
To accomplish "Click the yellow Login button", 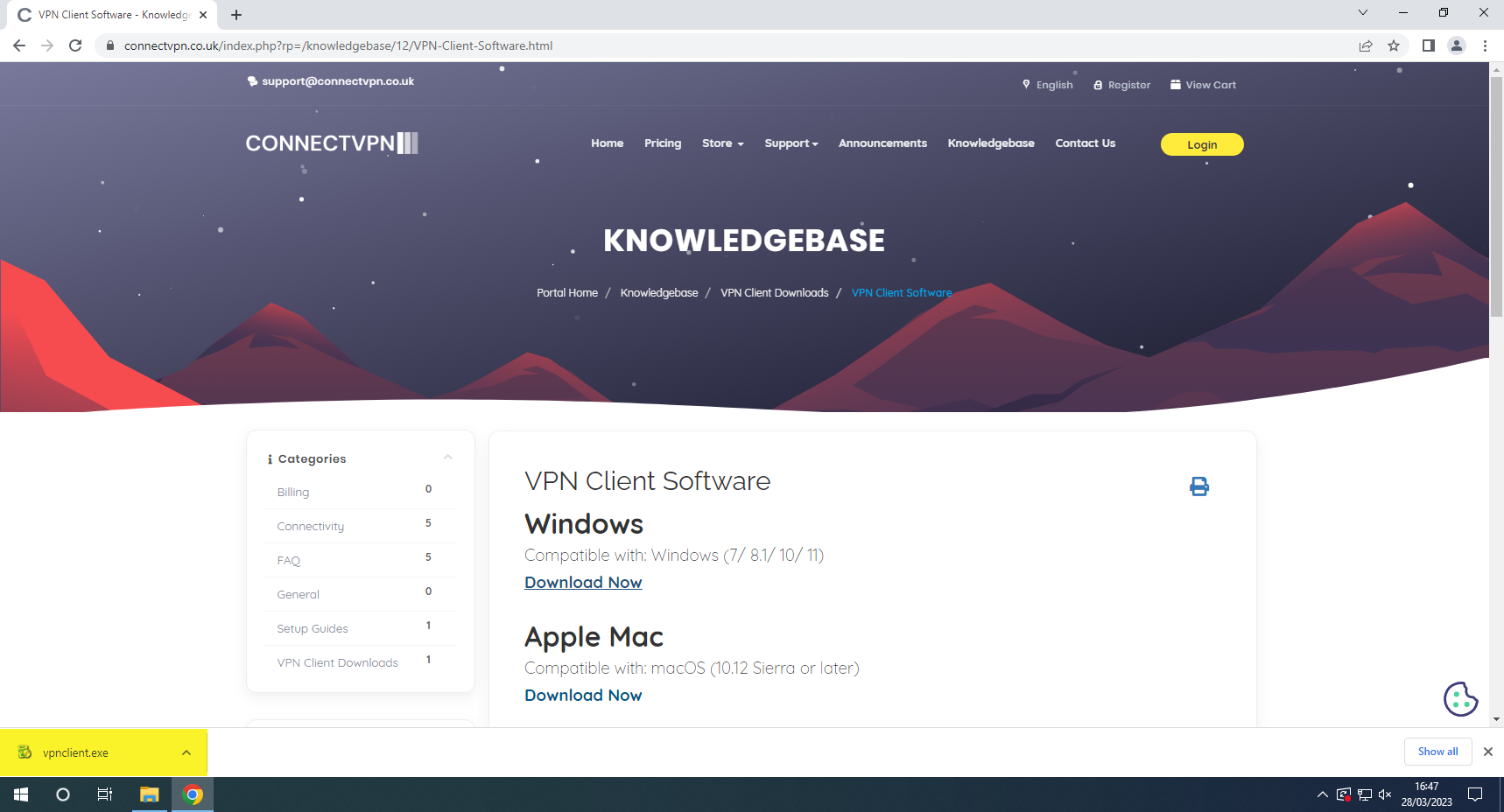I will [1202, 144].
